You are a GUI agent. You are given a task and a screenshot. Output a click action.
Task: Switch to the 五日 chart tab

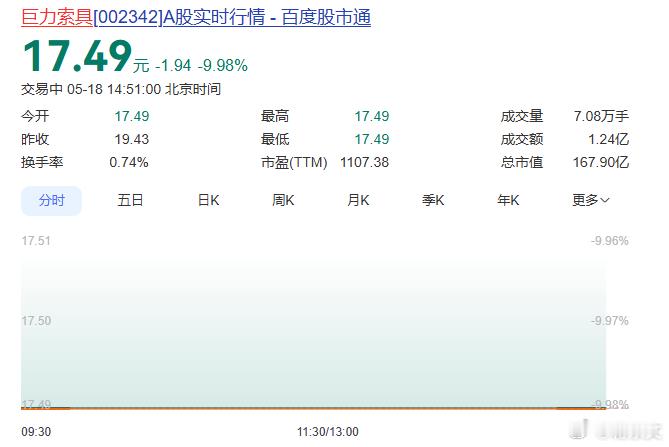[130, 200]
